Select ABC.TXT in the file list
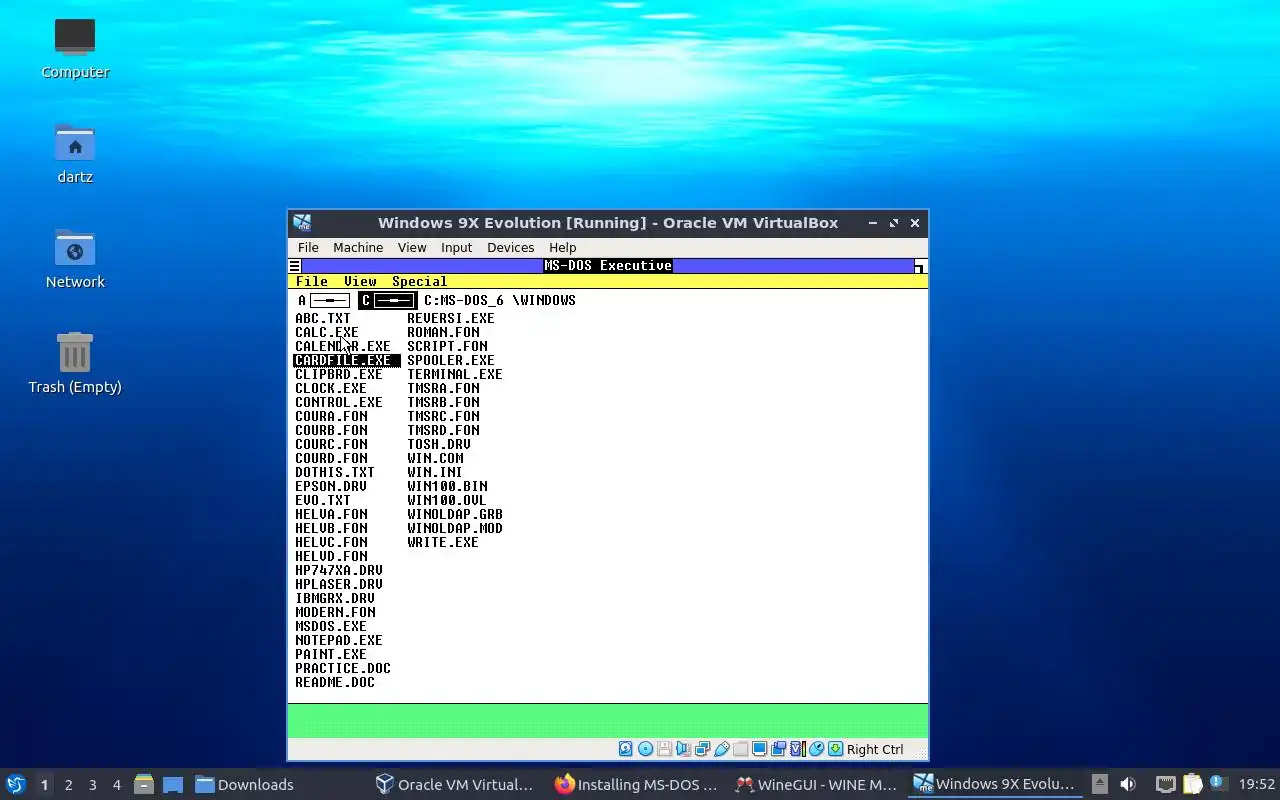Image resolution: width=1280 pixels, height=800 pixels. [x=322, y=318]
